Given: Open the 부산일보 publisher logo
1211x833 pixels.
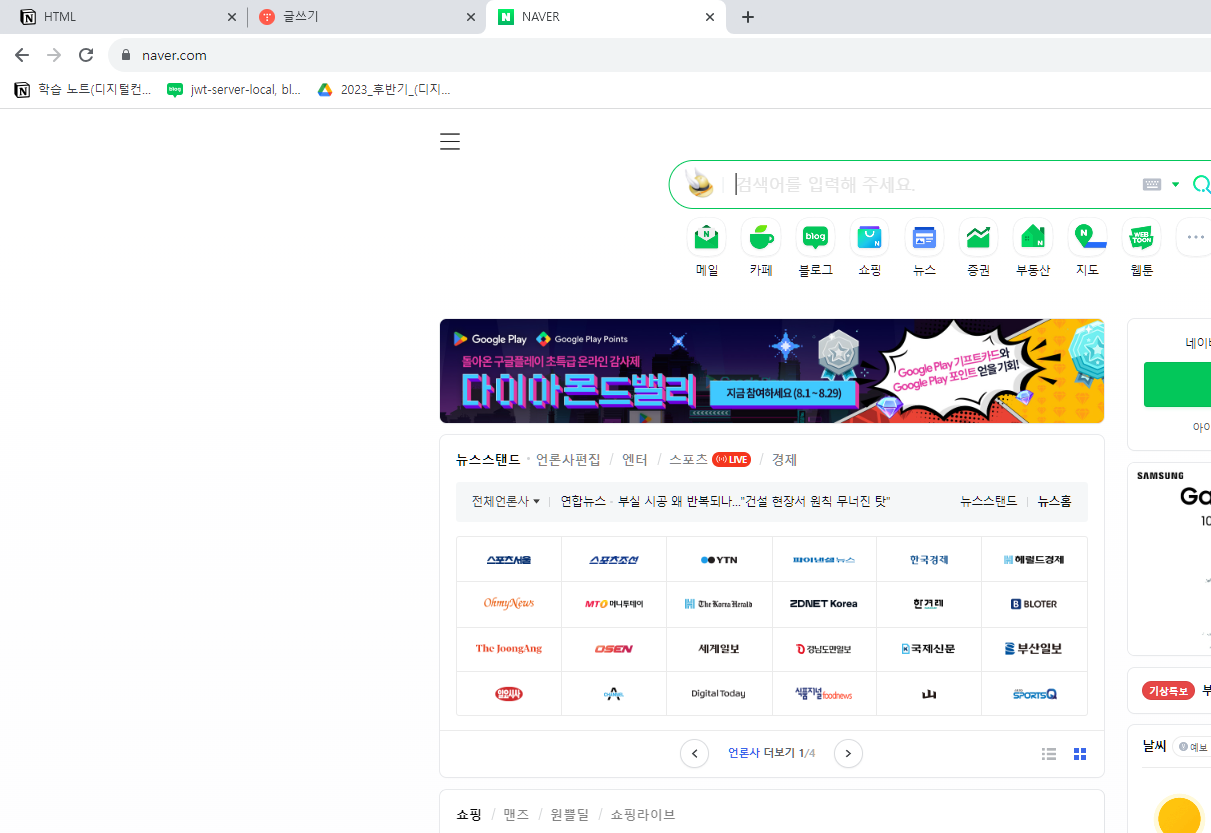Looking at the screenshot, I should coord(1034,649).
